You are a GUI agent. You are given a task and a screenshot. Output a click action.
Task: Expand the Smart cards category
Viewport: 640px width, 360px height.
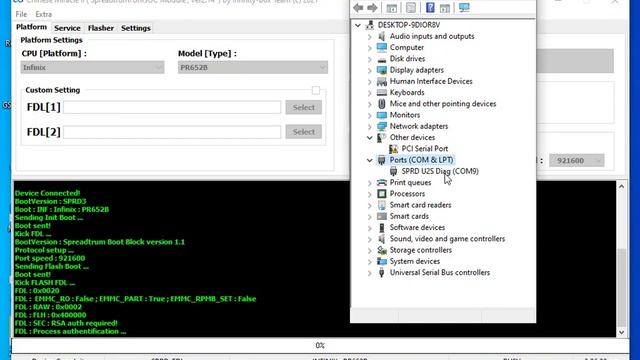370,217
